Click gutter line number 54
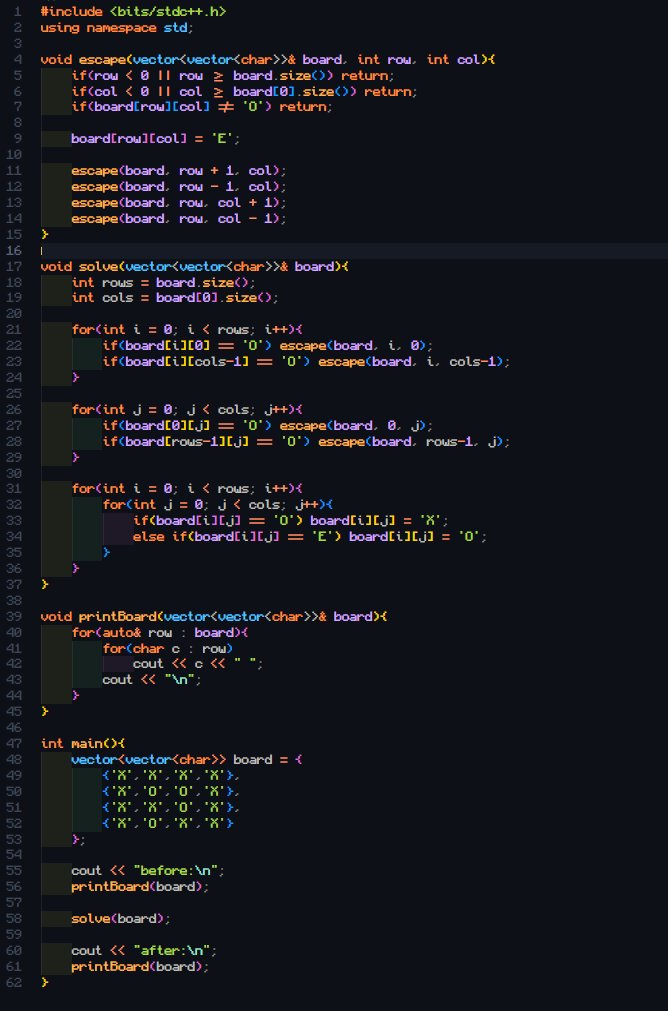Viewport: 668px width, 1011px height. (14, 855)
